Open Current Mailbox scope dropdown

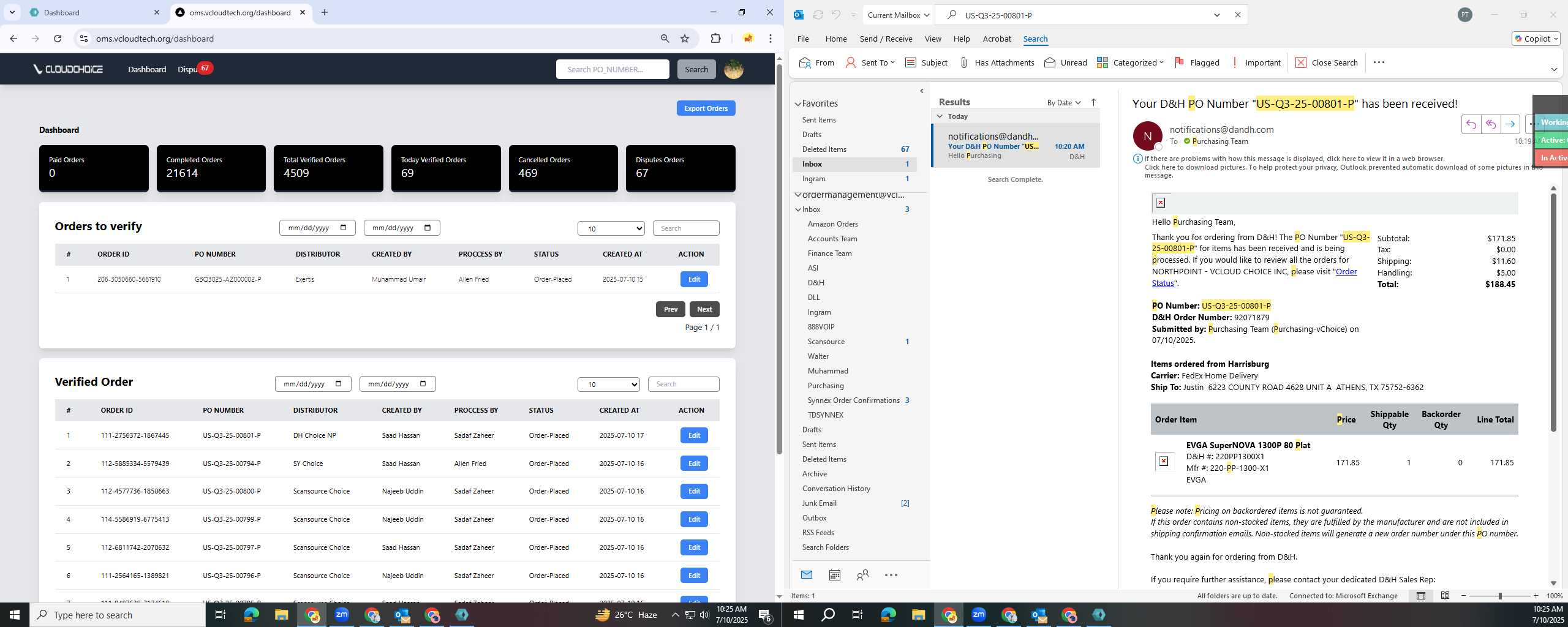click(x=899, y=15)
